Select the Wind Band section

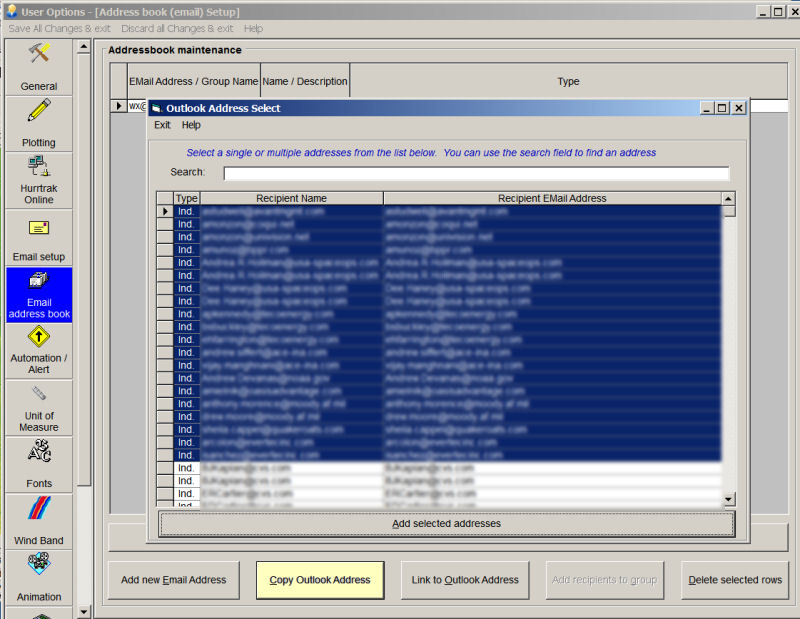39,521
